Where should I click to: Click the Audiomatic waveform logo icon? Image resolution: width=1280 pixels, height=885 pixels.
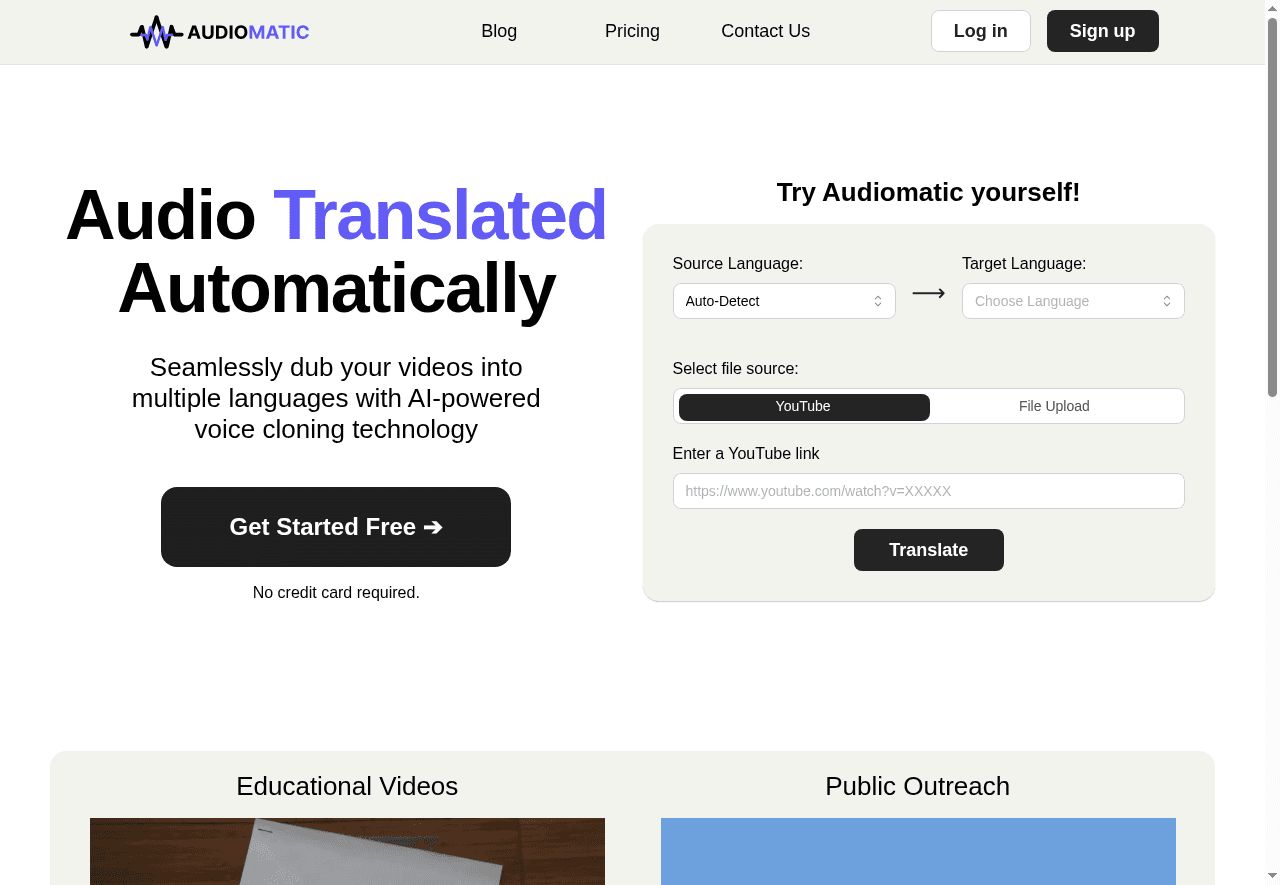pos(155,31)
